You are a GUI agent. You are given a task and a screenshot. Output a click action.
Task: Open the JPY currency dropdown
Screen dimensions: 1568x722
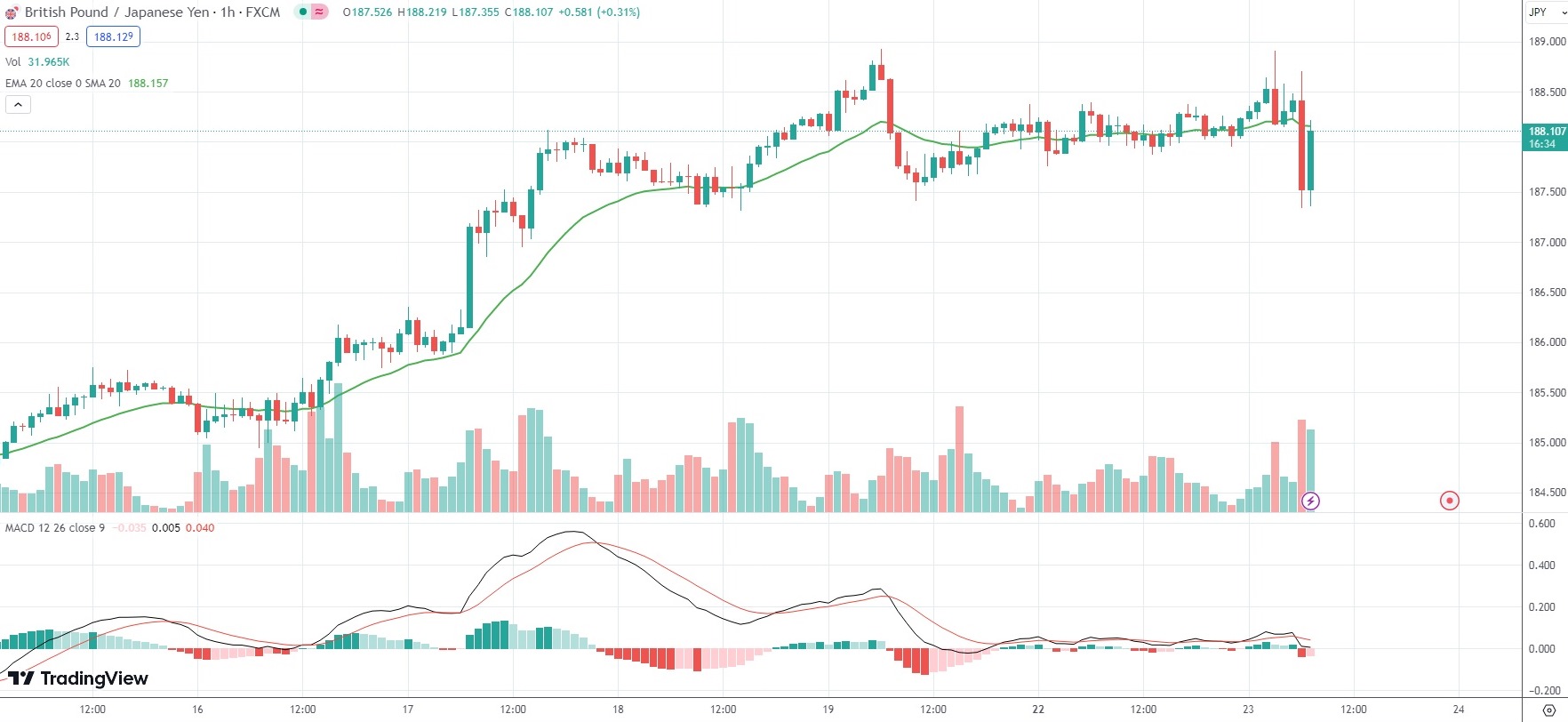pyautogui.click(x=1545, y=12)
